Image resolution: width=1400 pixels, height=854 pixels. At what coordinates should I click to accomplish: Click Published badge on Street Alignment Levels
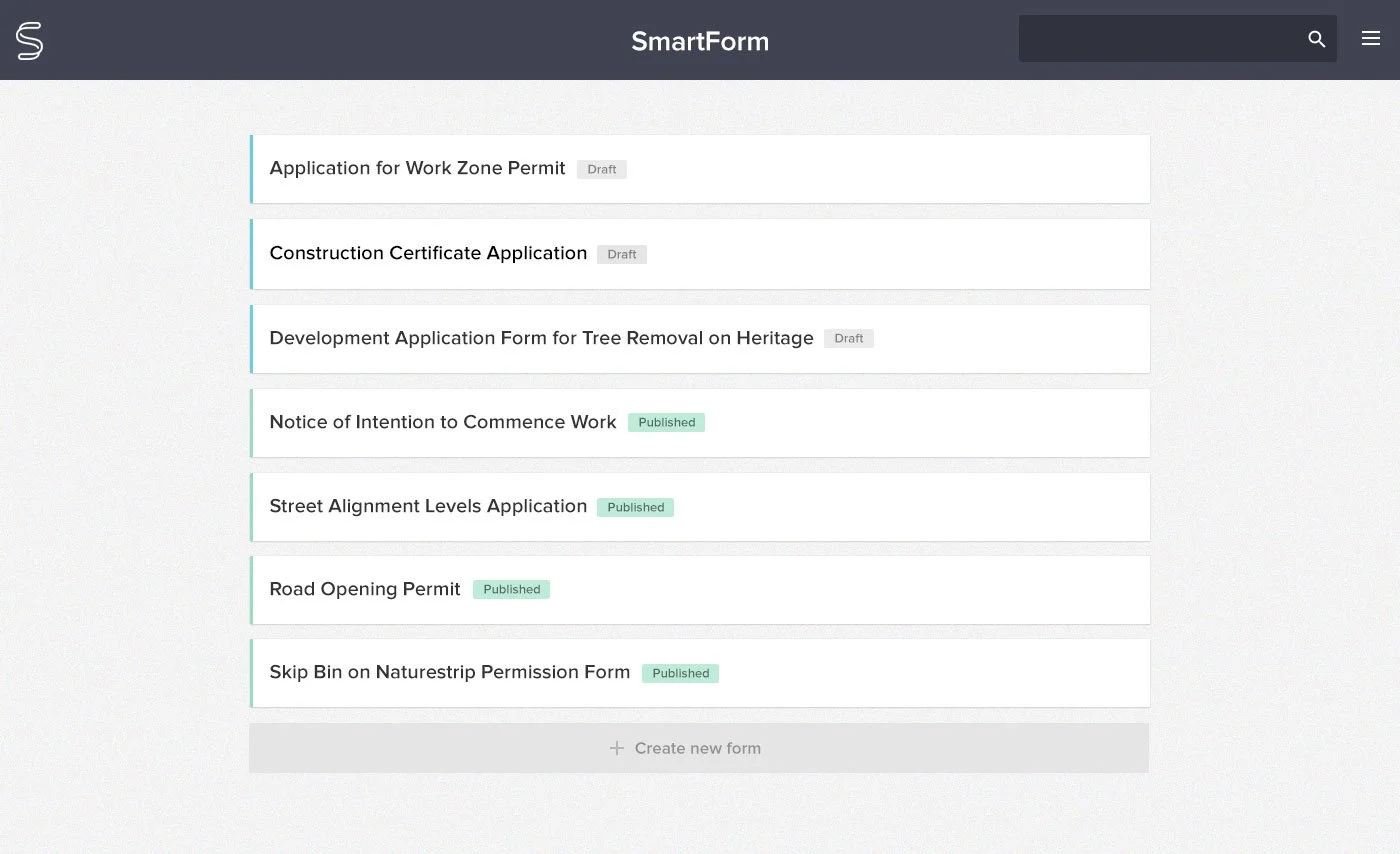[x=636, y=507]
